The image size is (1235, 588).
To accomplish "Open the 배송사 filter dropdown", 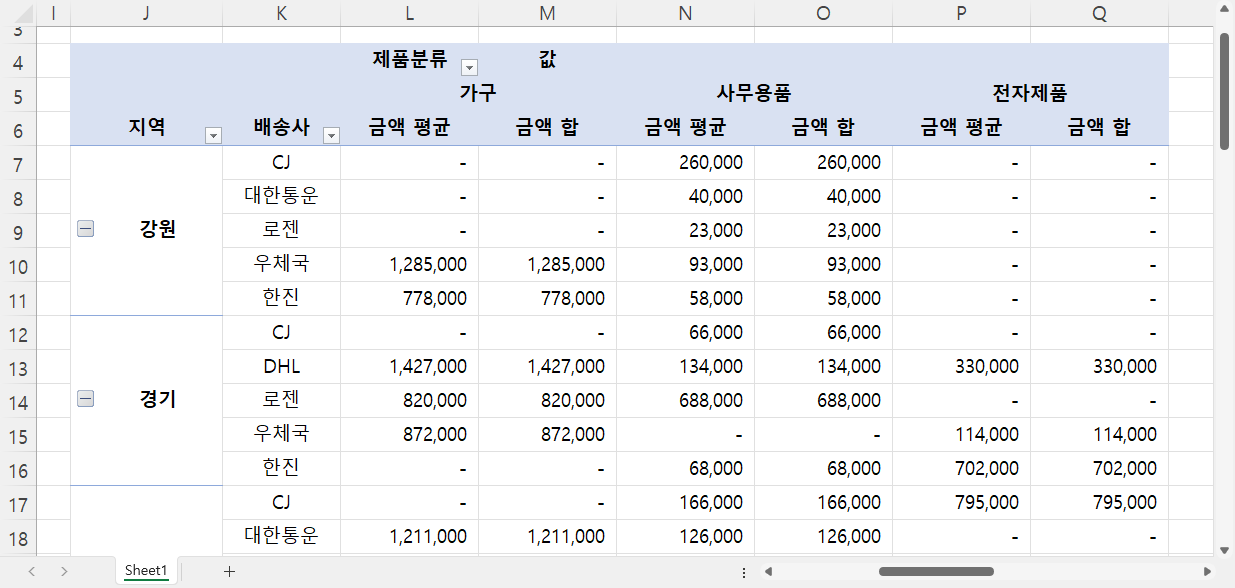I will tap(330, 133).
